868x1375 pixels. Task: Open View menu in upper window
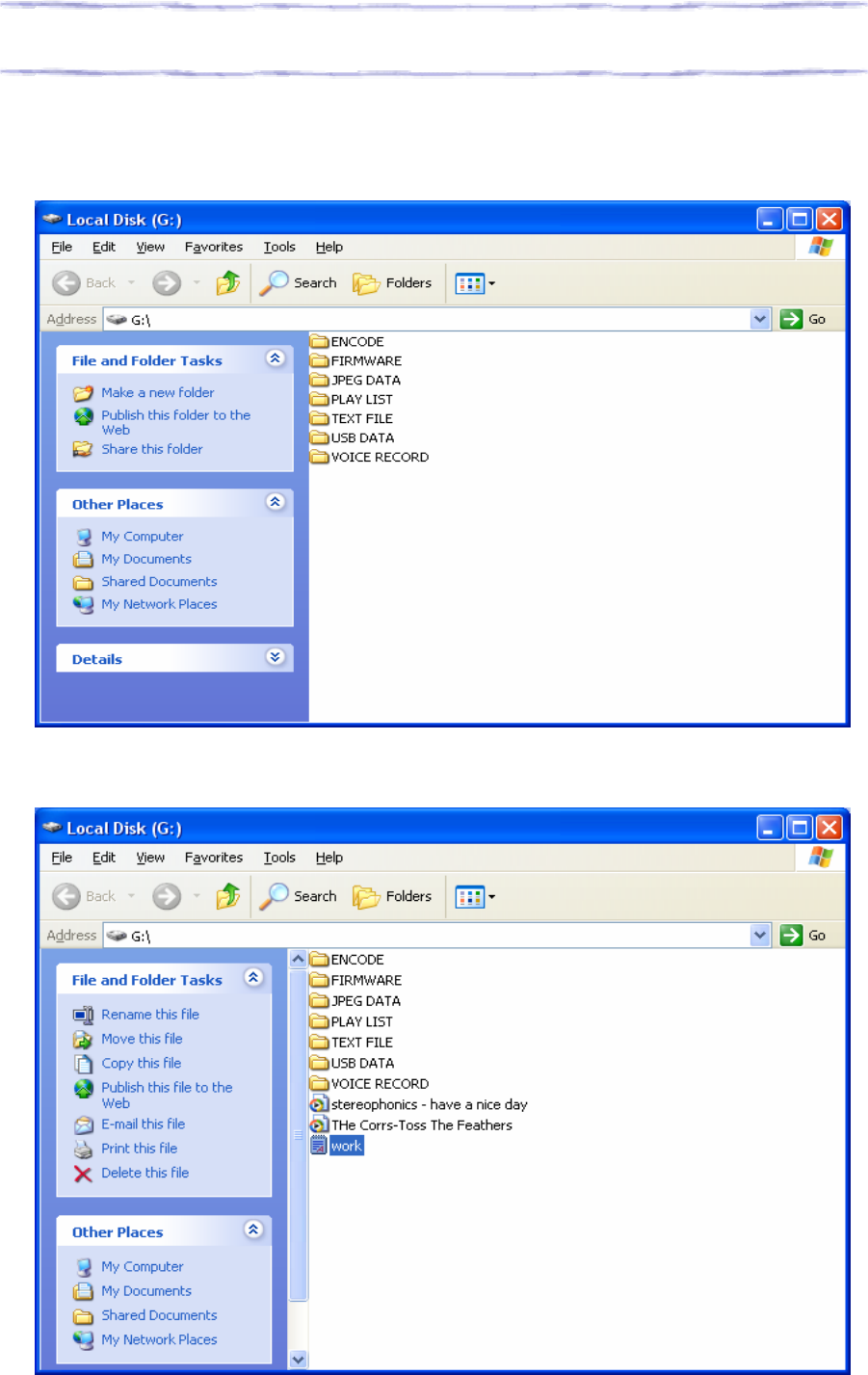150,247
